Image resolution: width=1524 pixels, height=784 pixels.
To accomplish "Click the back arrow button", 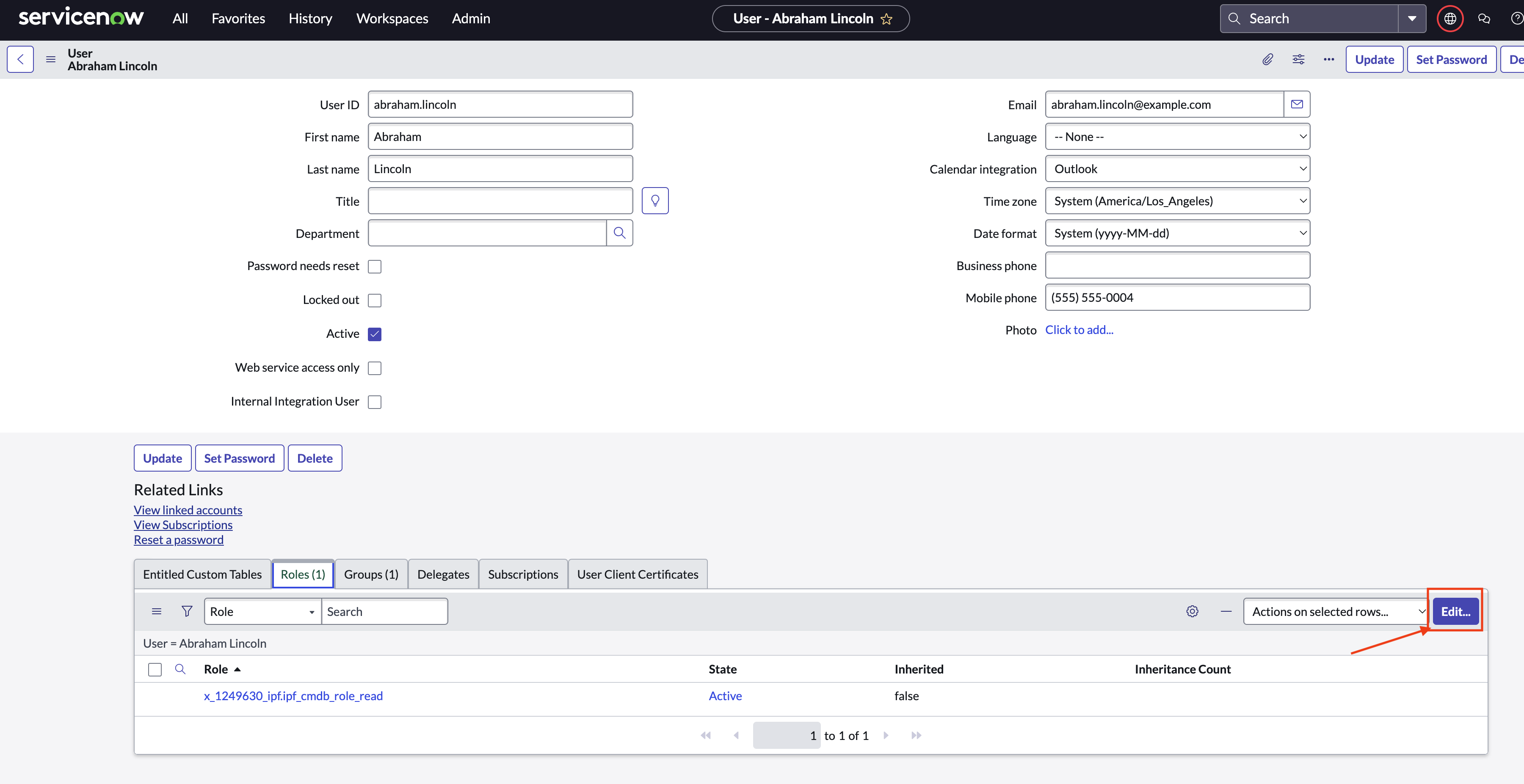I will [x=20, y=59].
